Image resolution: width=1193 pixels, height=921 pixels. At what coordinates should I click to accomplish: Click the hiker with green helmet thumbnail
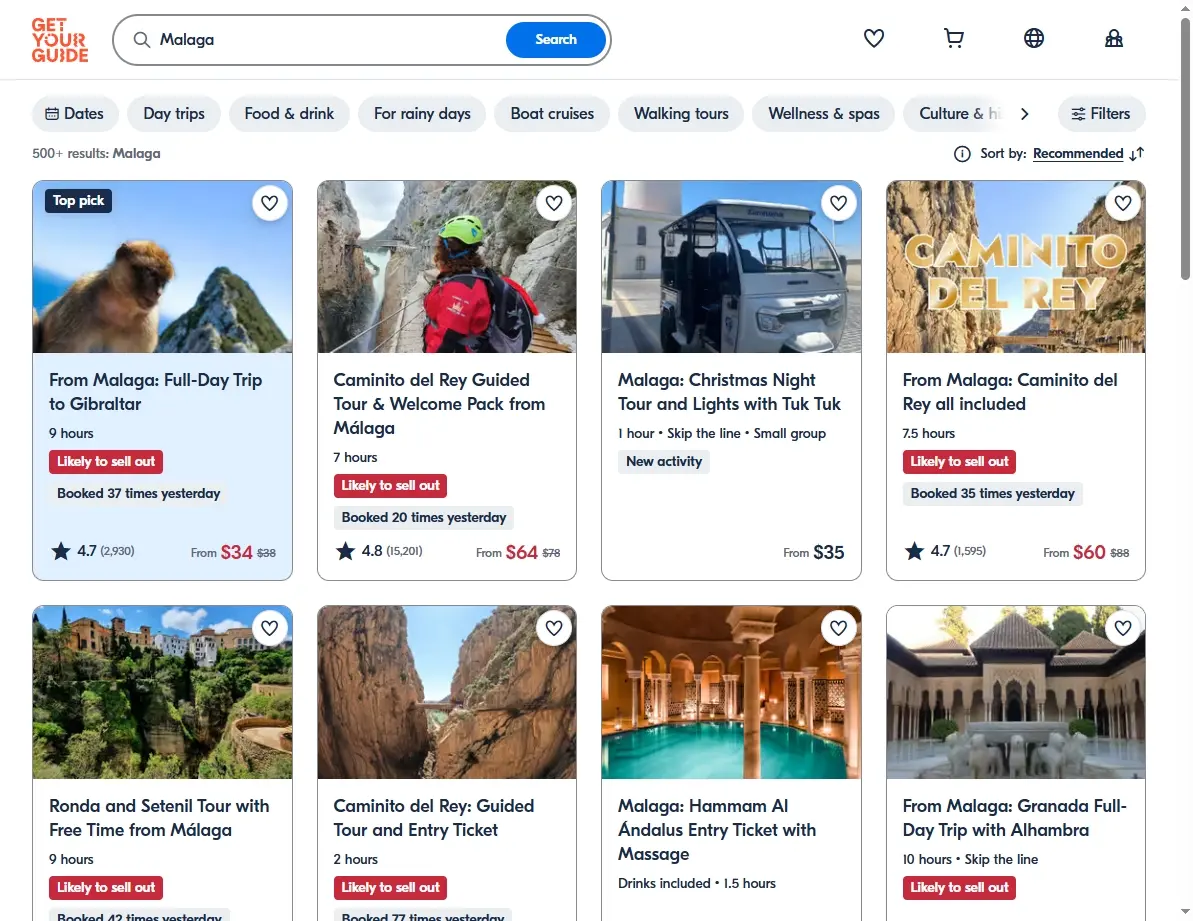click(447, 267)
